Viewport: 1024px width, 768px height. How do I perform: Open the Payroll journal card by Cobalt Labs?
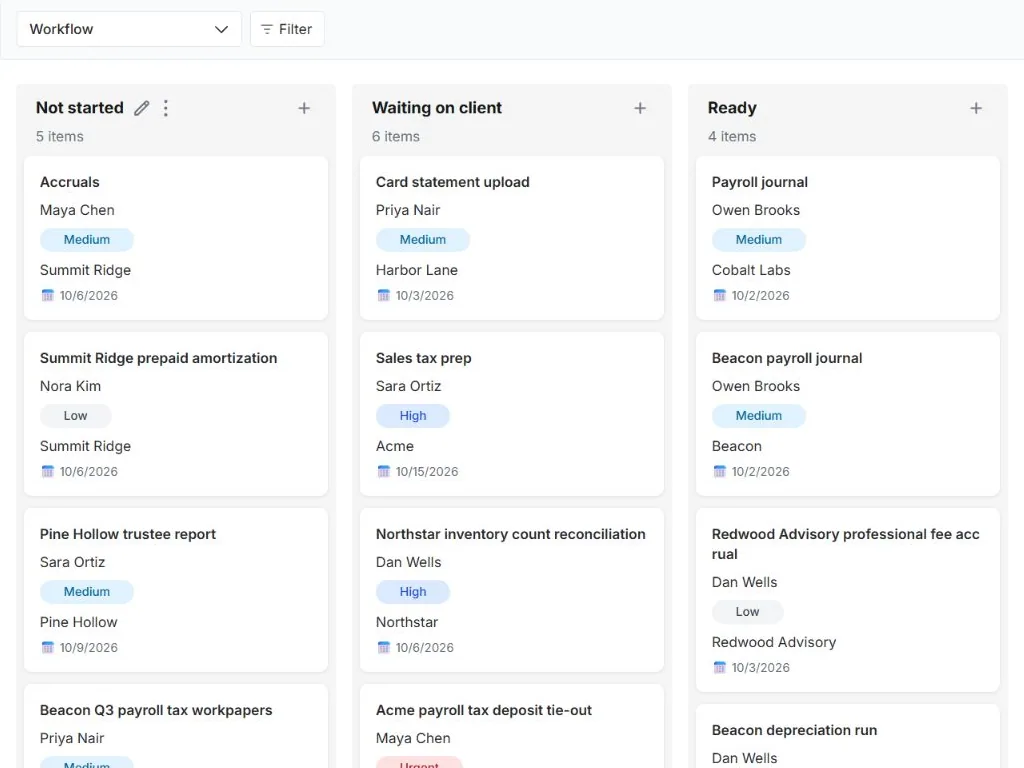coord(760,182)
